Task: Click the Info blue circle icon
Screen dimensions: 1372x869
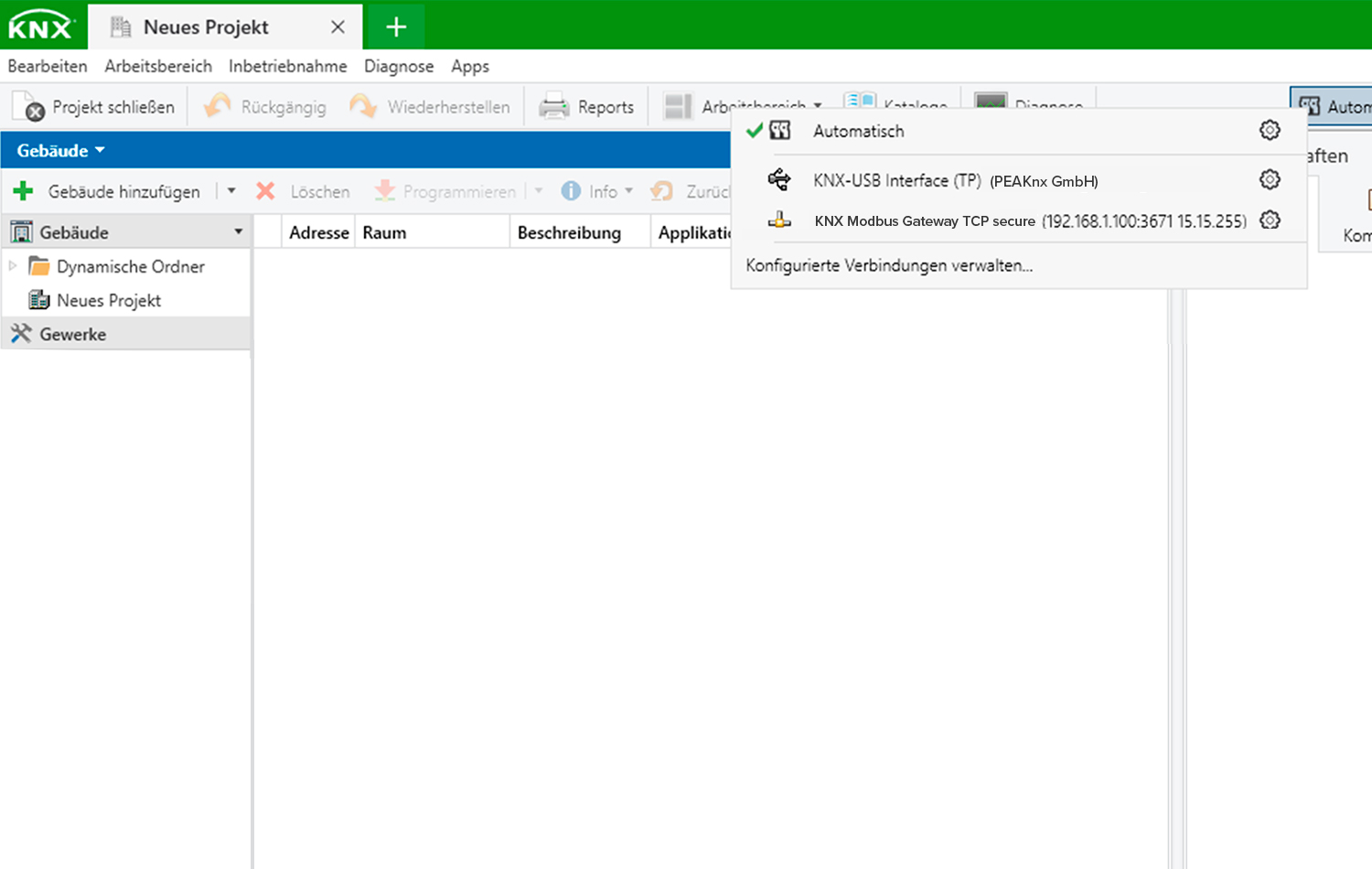Action: pyautogui.click(x=571, y=191)
